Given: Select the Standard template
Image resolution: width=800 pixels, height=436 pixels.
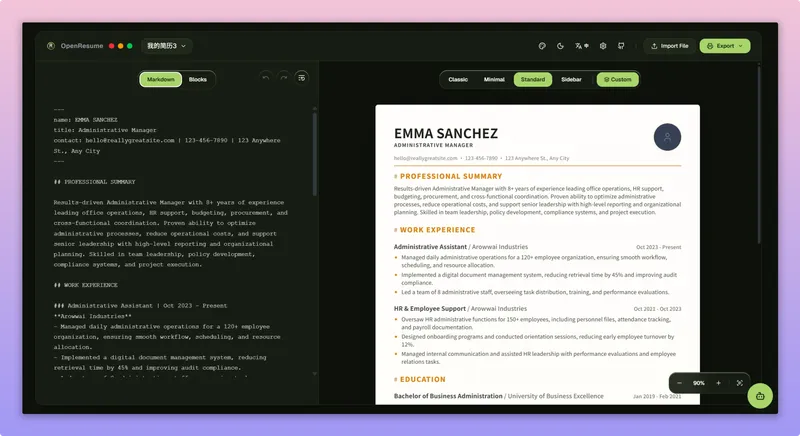Looking at the screenshot, I should coord(533,80).
